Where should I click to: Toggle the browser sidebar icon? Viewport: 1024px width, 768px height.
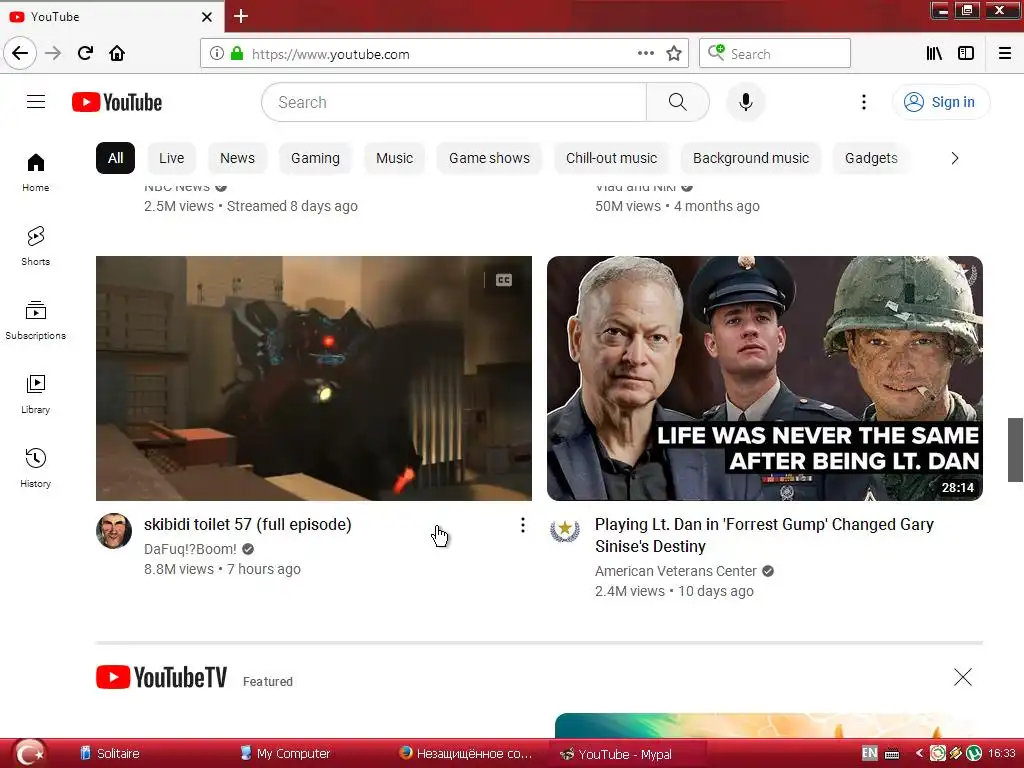pos(966,53)
